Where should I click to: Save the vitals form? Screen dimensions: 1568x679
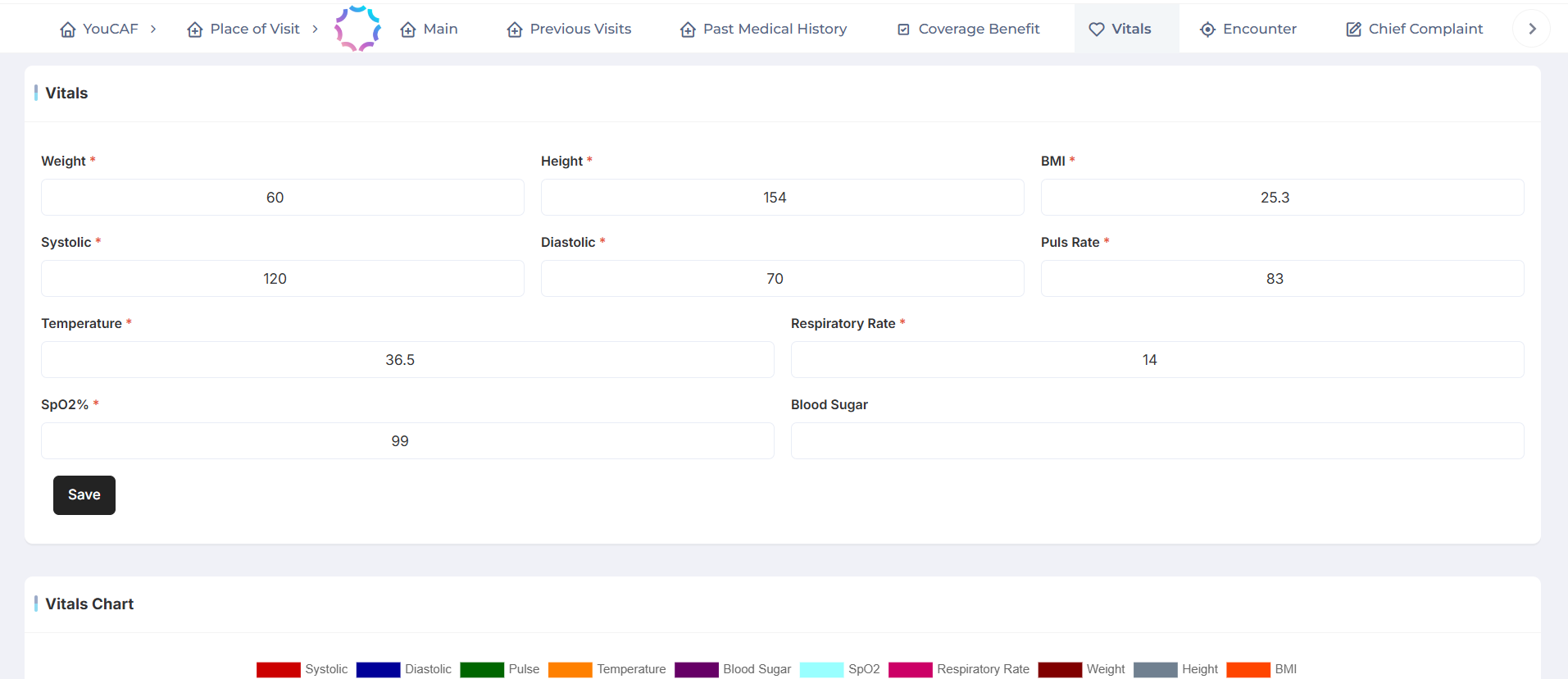pyautogui.click(x=84, y=495)
